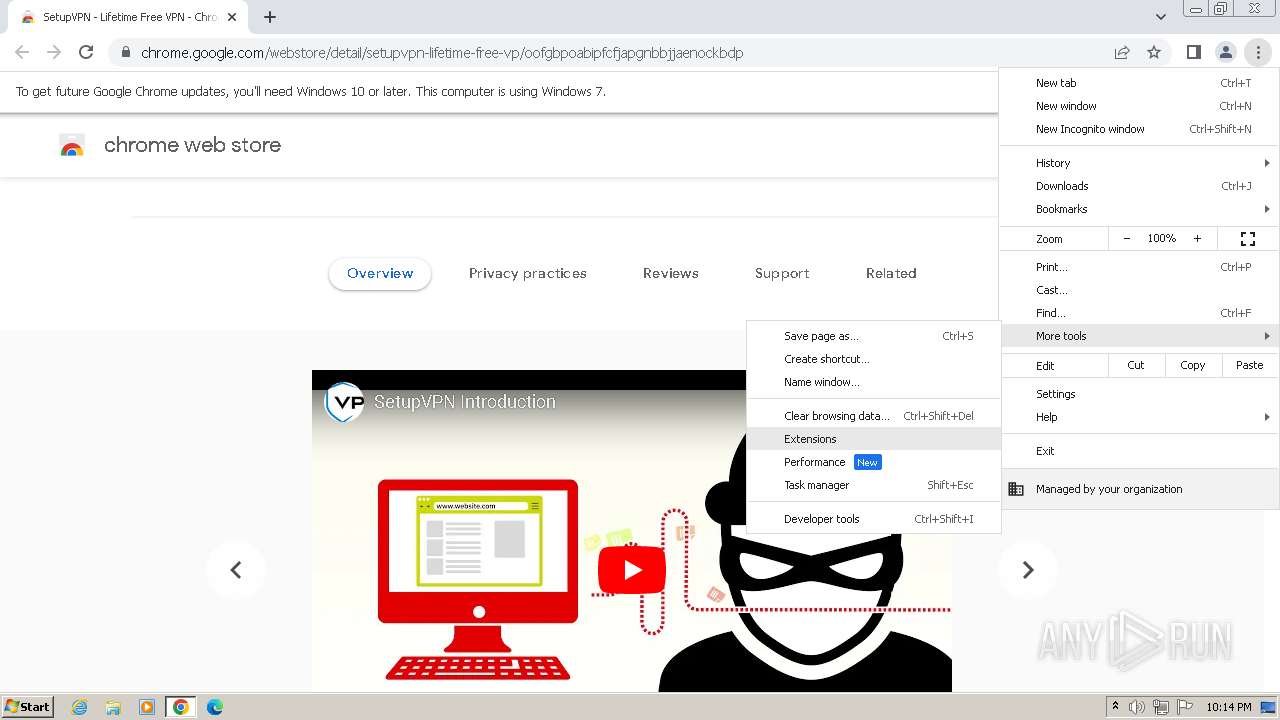Select Clear browsing data... item

pos(873,416)
